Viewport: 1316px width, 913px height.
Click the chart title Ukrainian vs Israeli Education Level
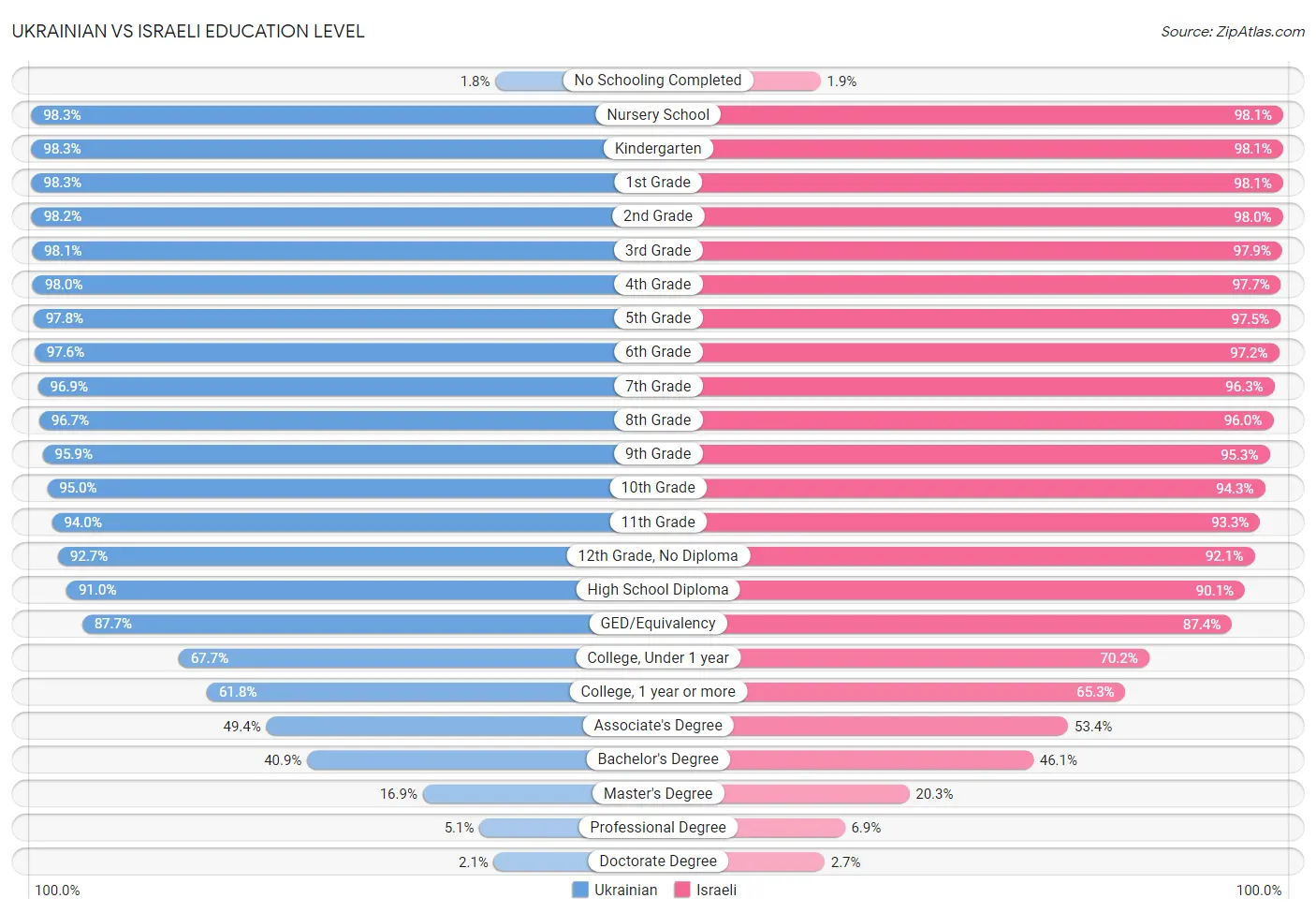point(188,31)
